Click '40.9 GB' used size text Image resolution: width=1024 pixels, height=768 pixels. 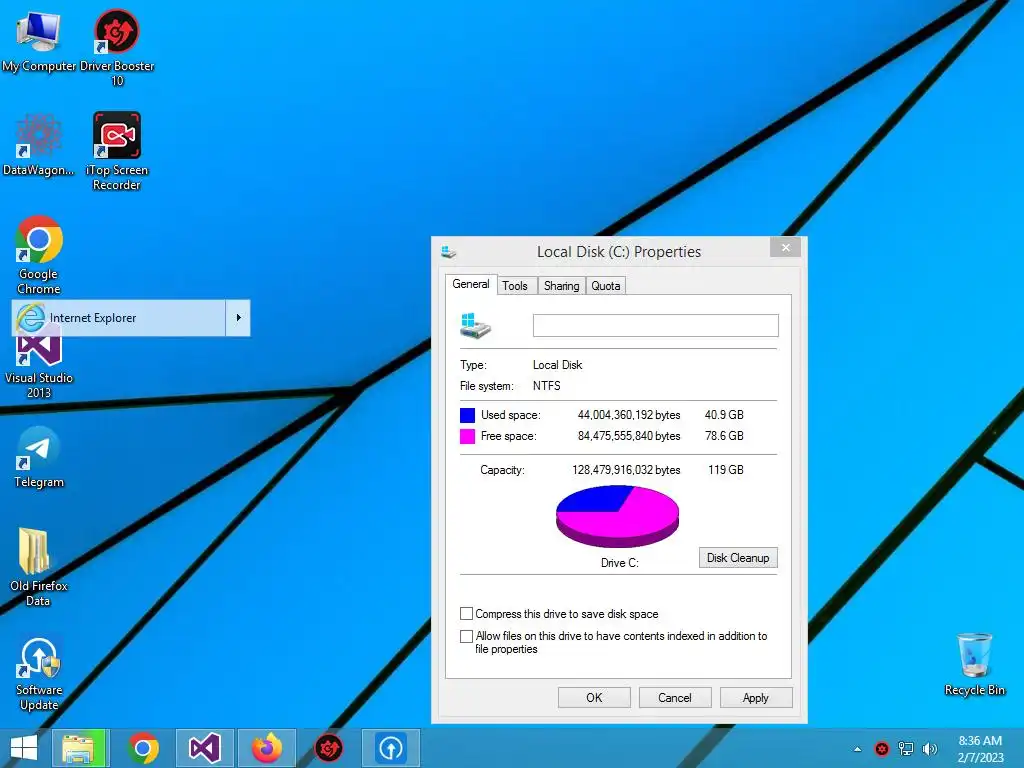pyautogui.click(x=724, y=415)
